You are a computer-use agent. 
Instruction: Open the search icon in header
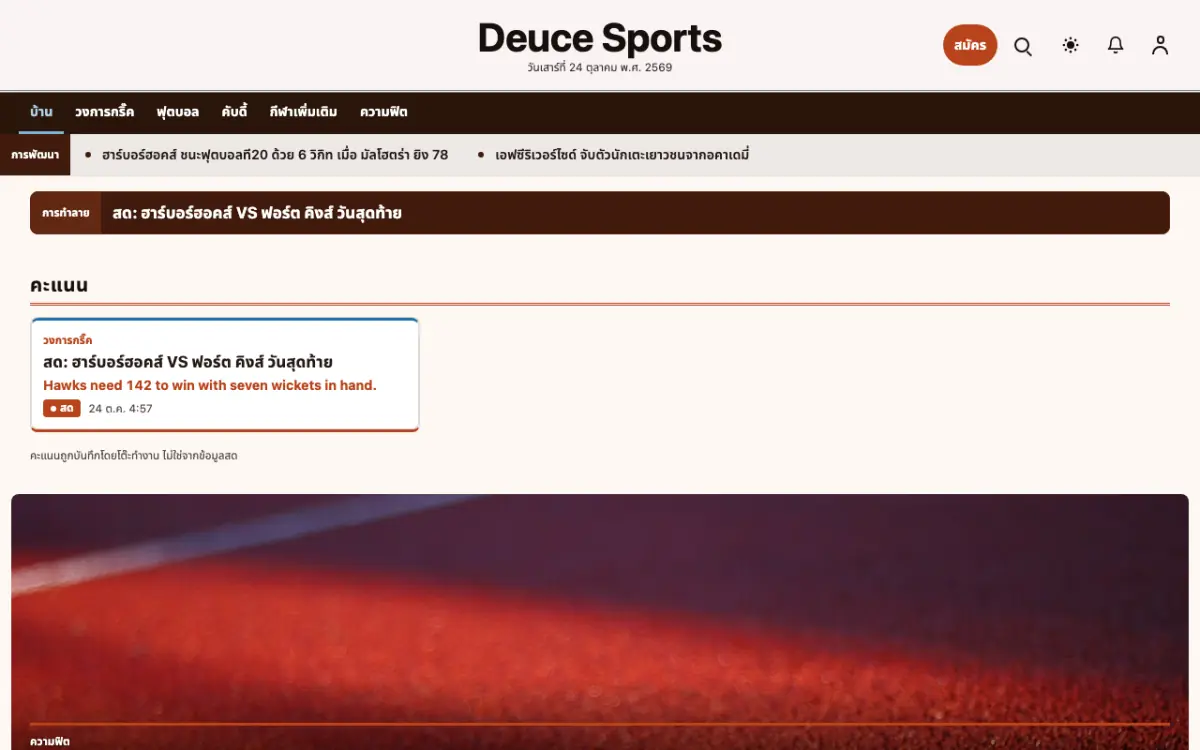click(x=1023, y=46)
